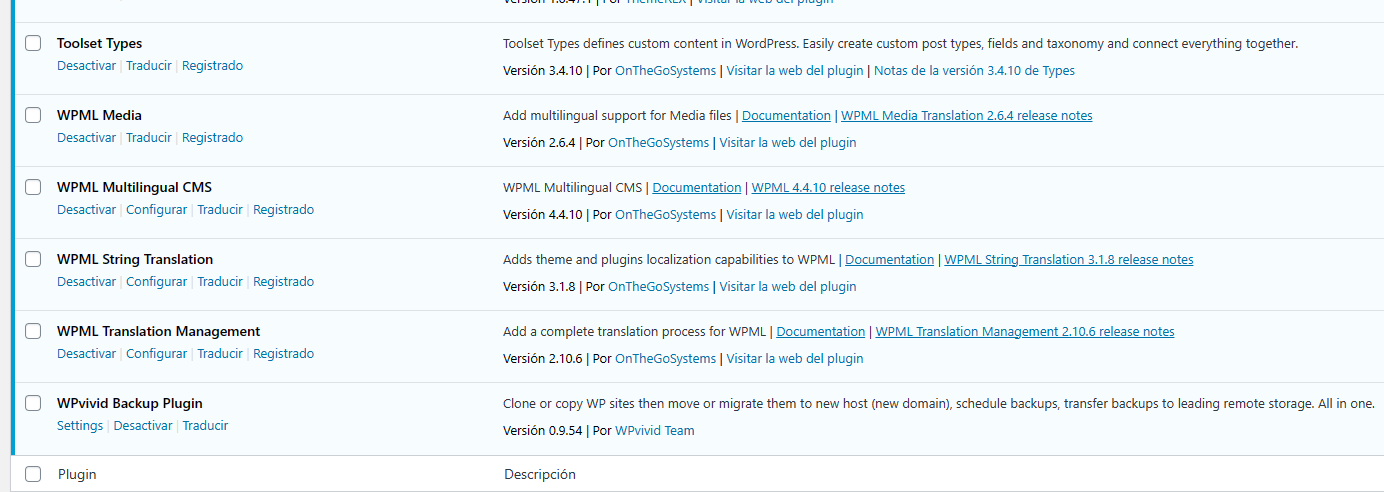This screenshot has height=492, width=1384.
Task: Tick the WPML Media checkbox
Action: 33,115
